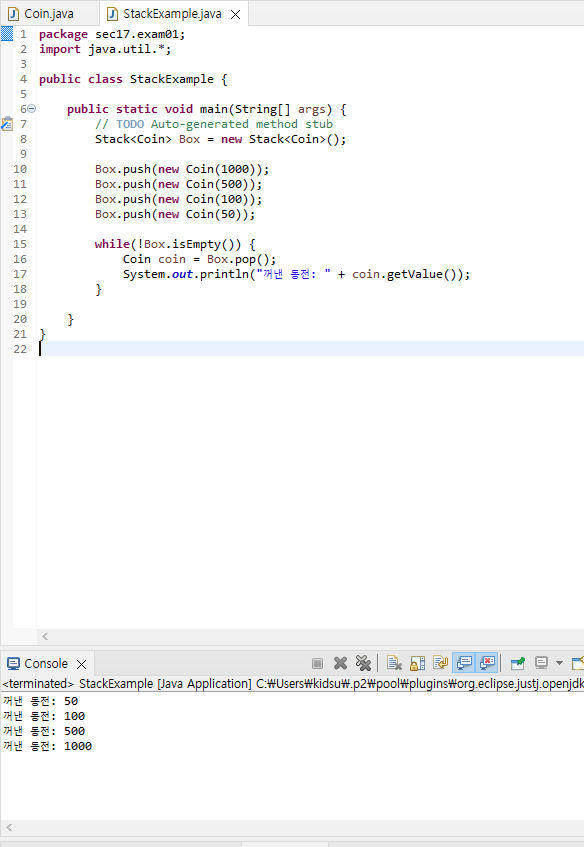Click 'Coin coin = Box.pop();' on line 16
The image size is (584, 847).
(199, 259)
